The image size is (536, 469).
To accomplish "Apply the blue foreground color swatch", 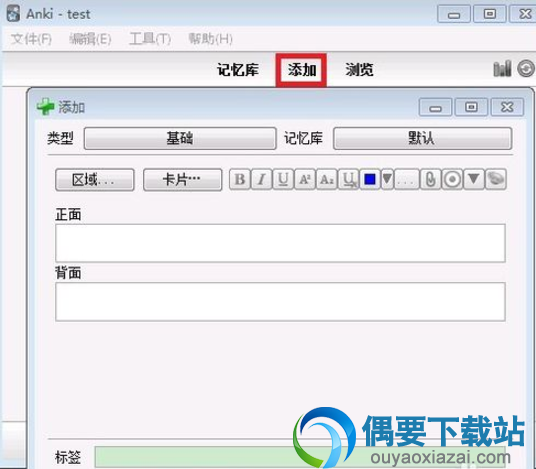I will pos(370,179).
